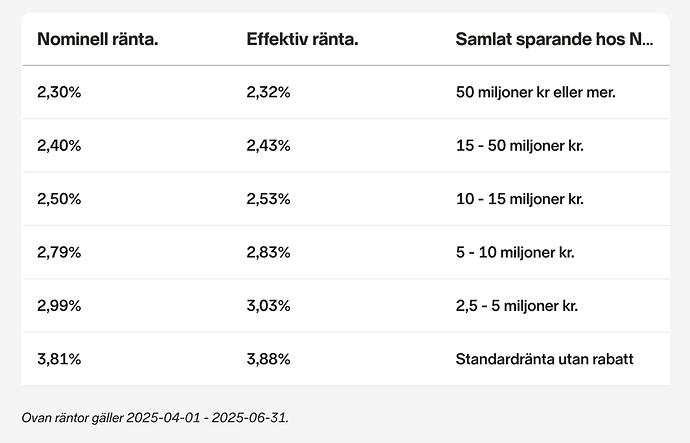This screenshot has width=690, height=443.
Task: Click the 2,50% nominal rate cell
Action: [x=59, y=199]
